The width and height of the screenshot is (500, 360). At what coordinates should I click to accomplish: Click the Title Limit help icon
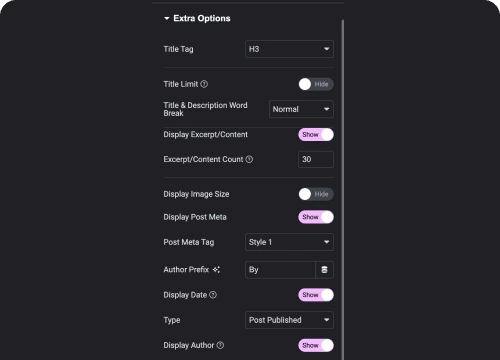tap(204, 84)
